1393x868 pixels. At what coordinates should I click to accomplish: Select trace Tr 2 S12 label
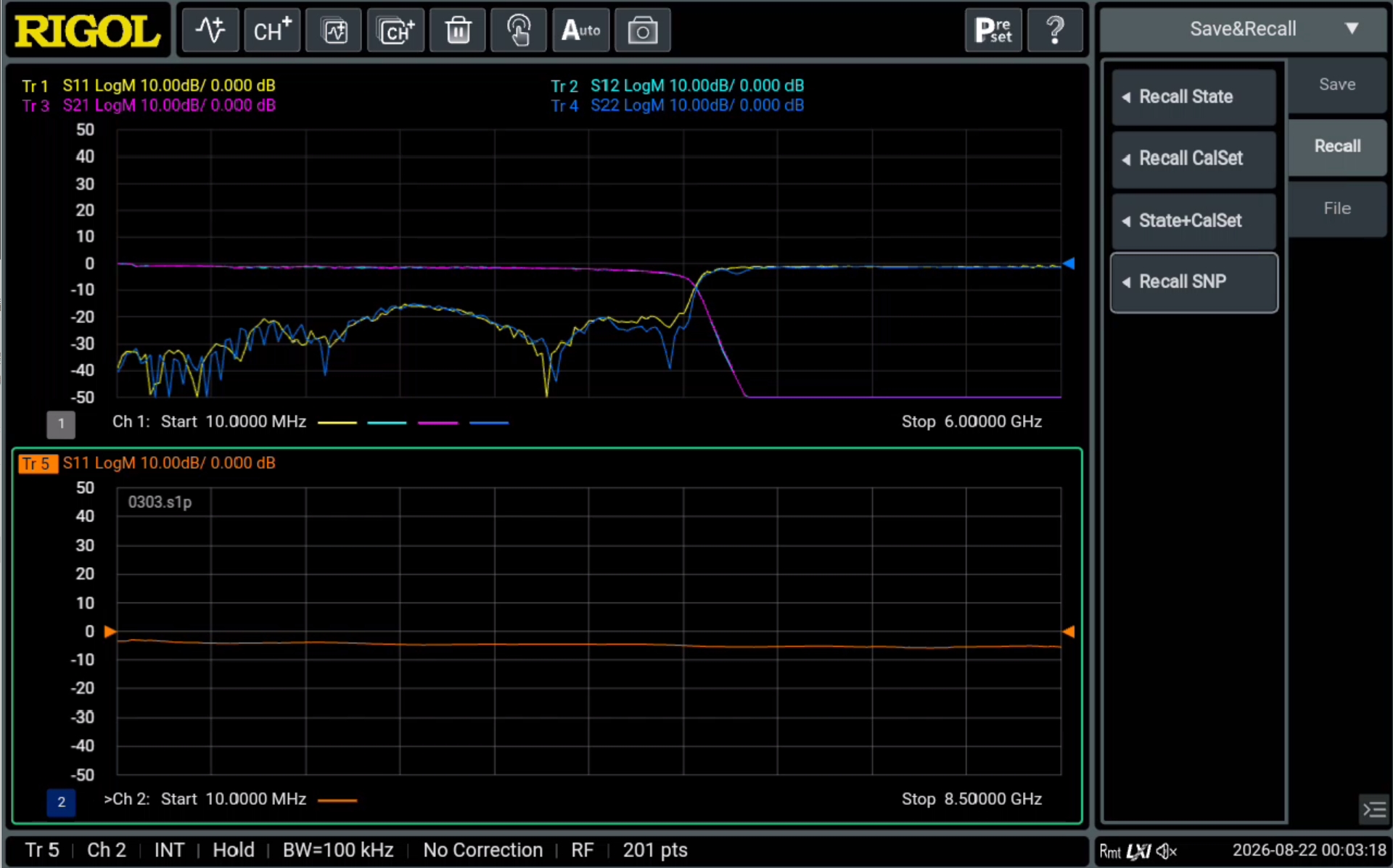pos(678,86)
